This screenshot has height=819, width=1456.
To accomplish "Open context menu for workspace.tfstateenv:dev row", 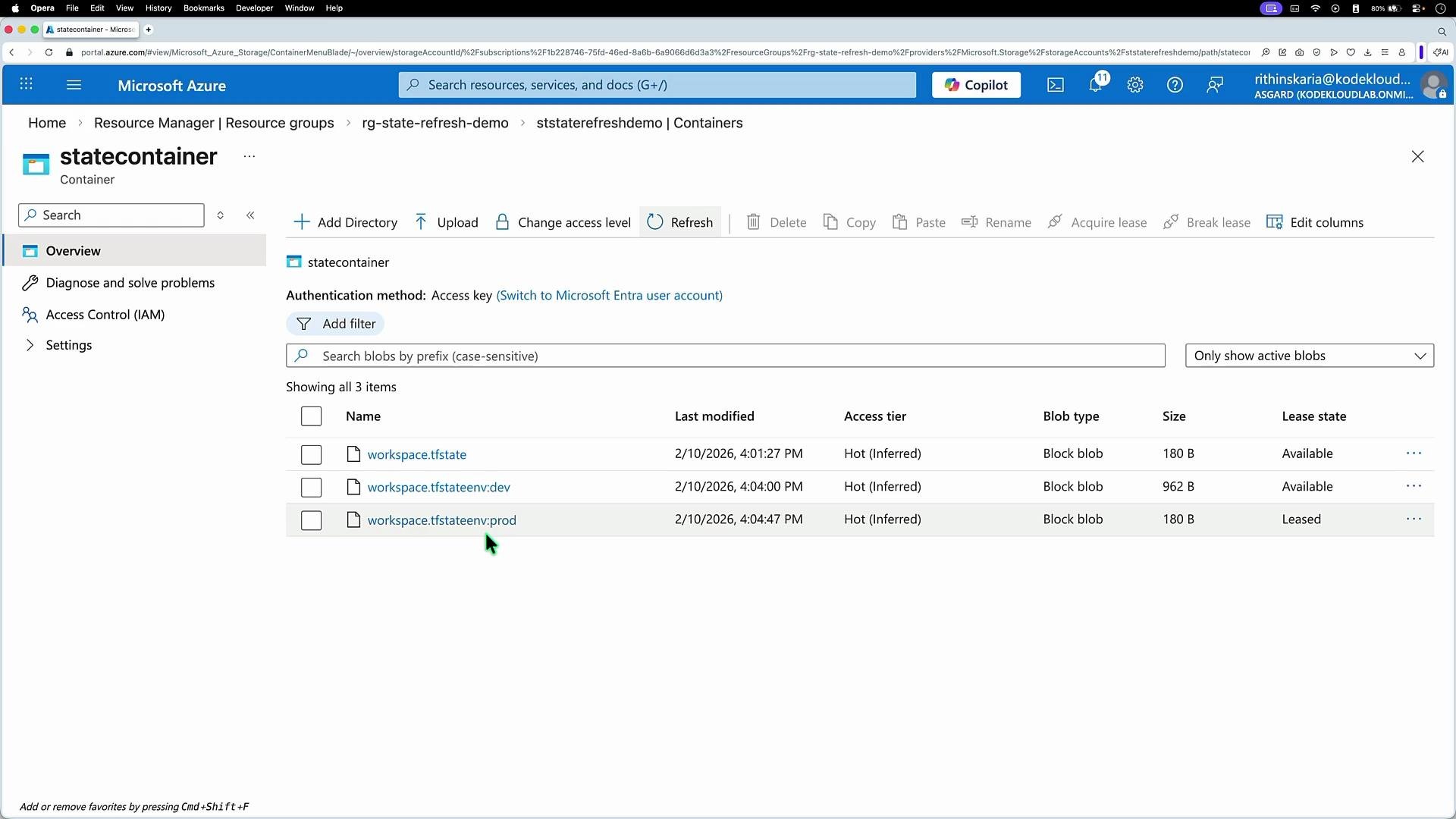I will [x=1414, y=486].
